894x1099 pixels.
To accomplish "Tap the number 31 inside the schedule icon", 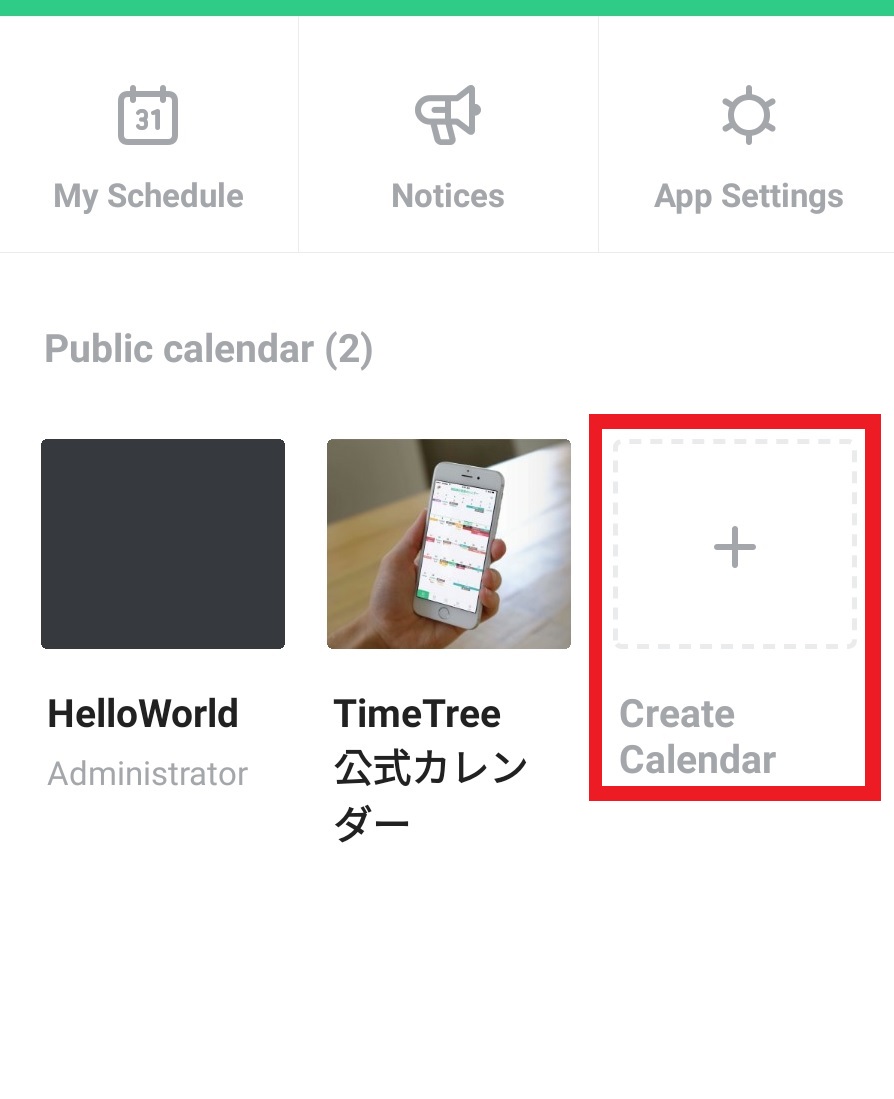I will click(x=148, y=120).
